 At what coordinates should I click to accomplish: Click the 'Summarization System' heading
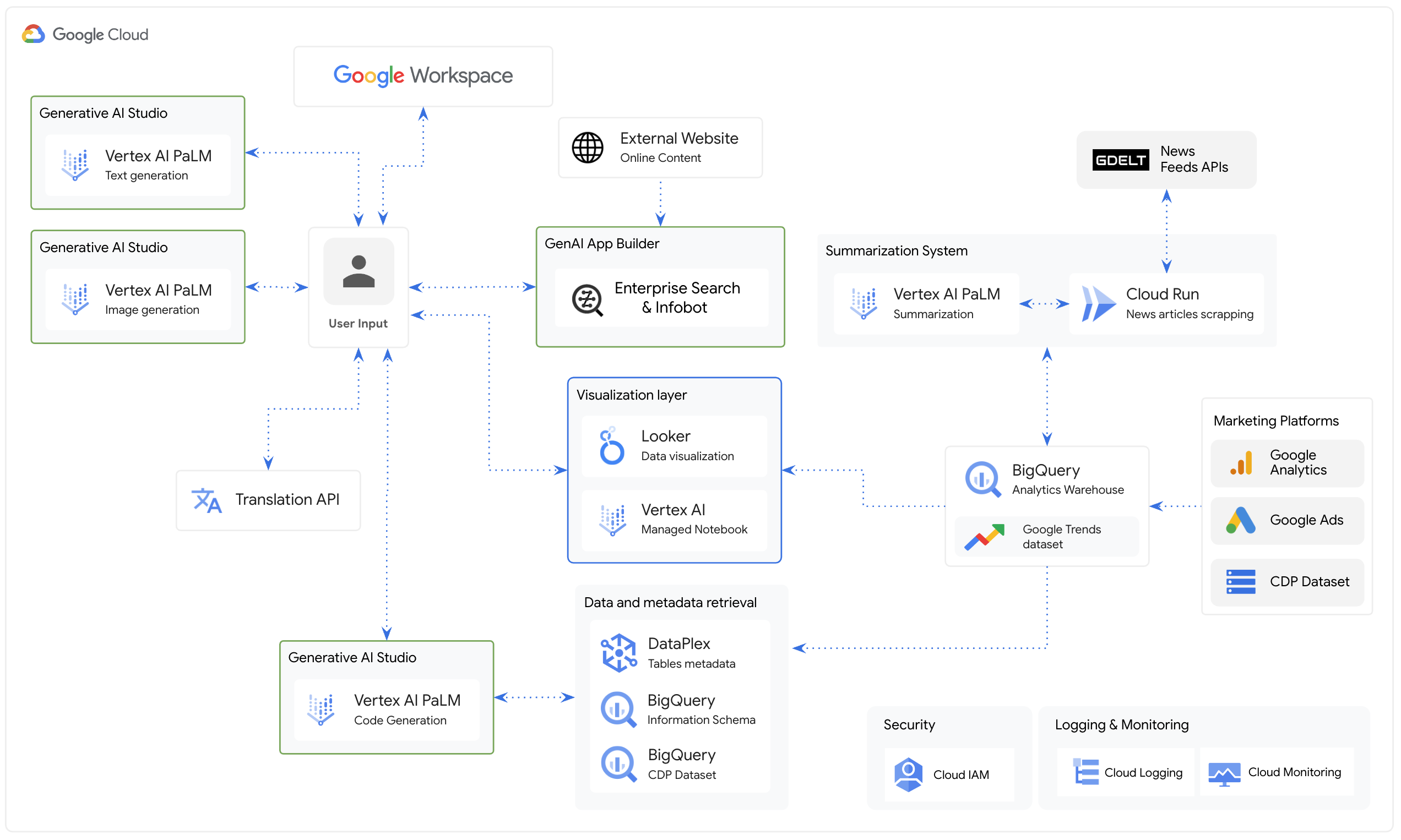point(897,251)
